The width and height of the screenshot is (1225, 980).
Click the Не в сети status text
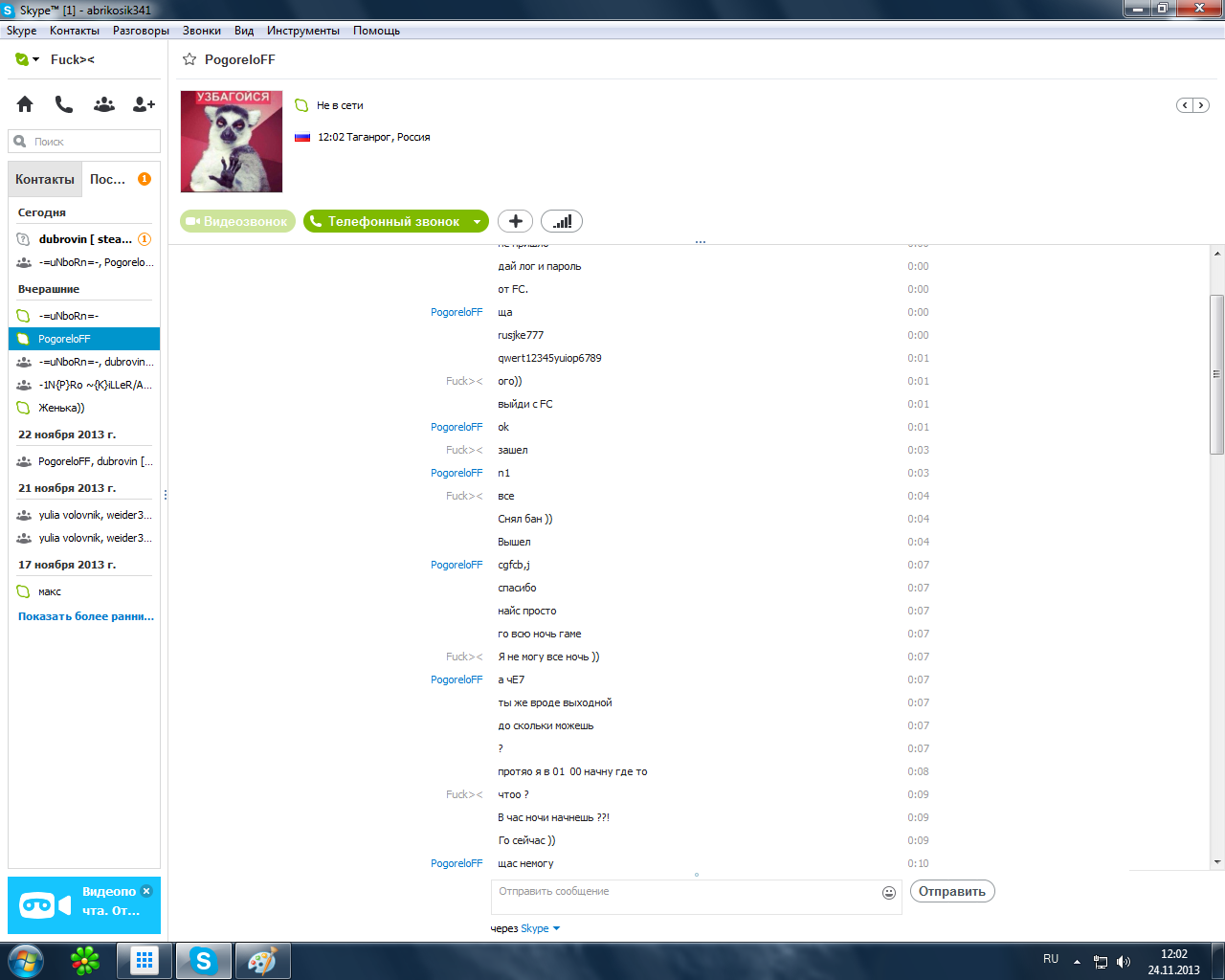(340, 105)
